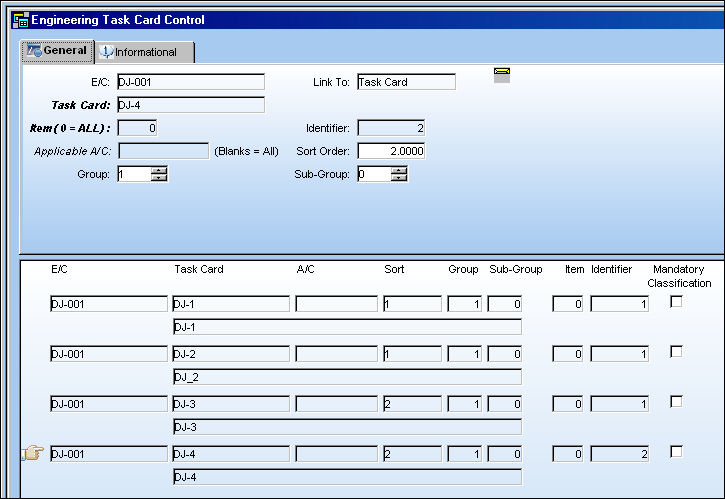Click the Item (0 = ALL) field
Viewport: 725px width, 499px height.
(137, 128)
